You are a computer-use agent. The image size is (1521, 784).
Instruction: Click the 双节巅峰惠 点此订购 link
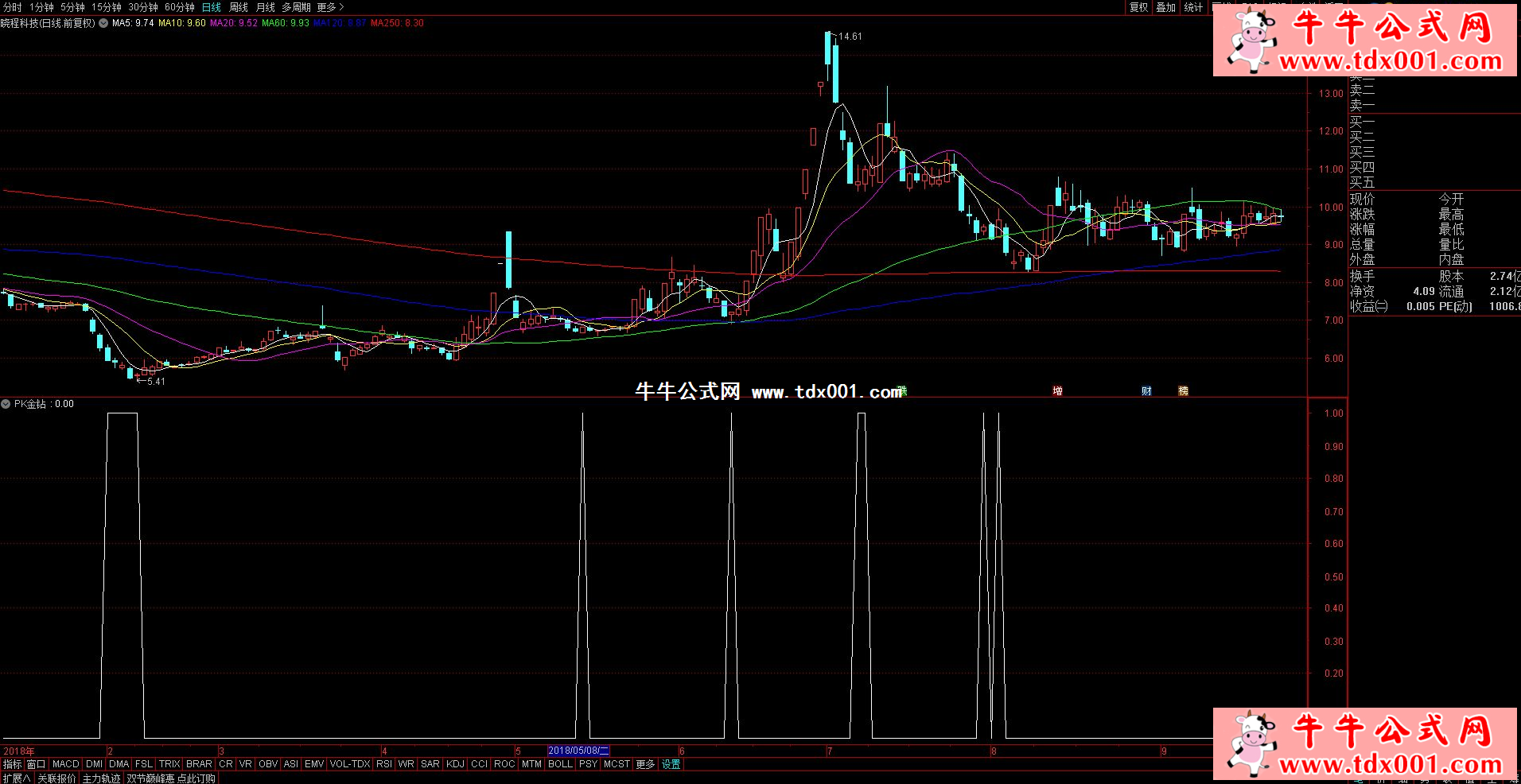(x=171, y=778)
